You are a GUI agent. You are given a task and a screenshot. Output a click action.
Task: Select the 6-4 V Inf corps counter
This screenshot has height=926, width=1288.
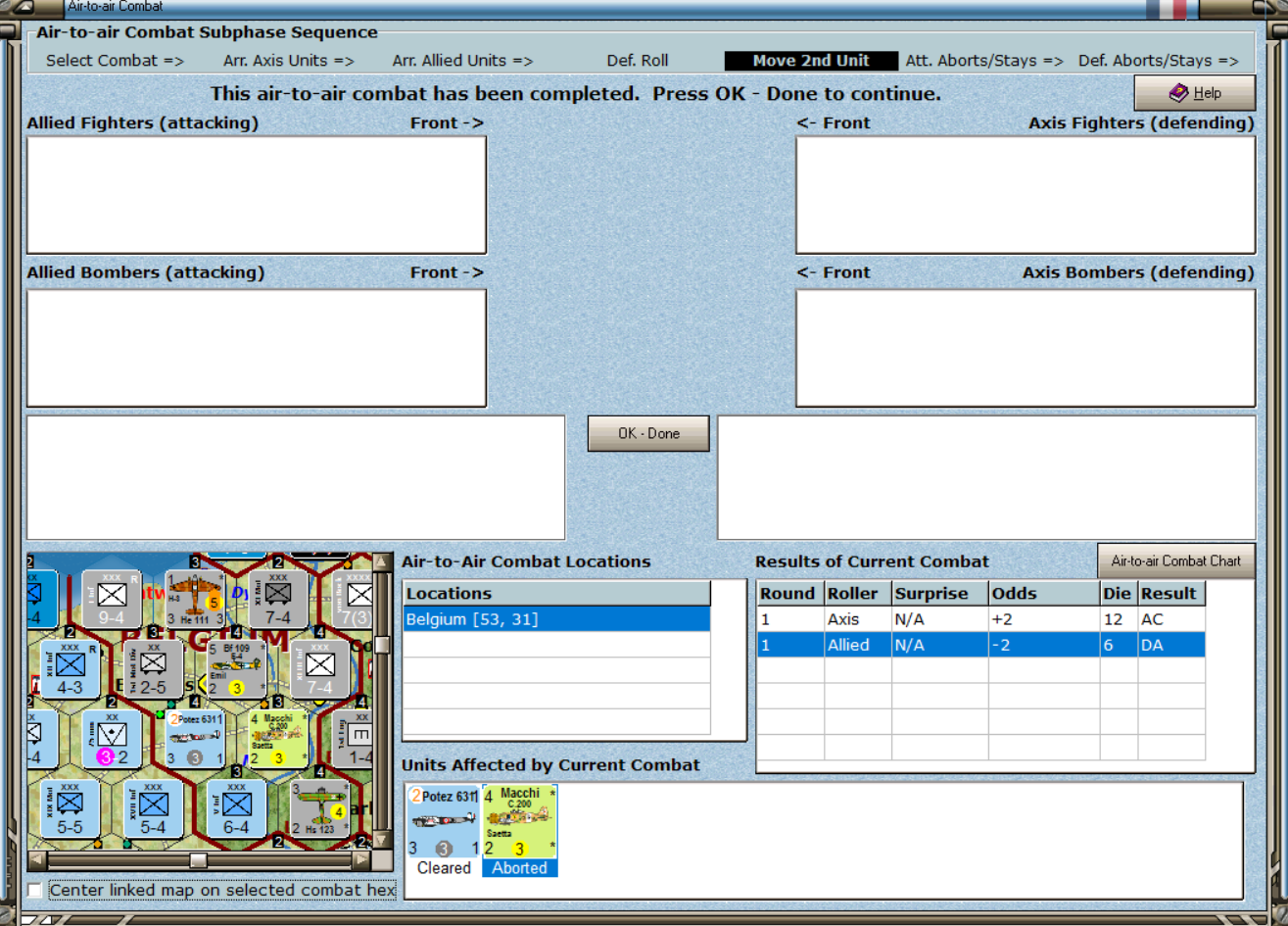tap(236, 808)
